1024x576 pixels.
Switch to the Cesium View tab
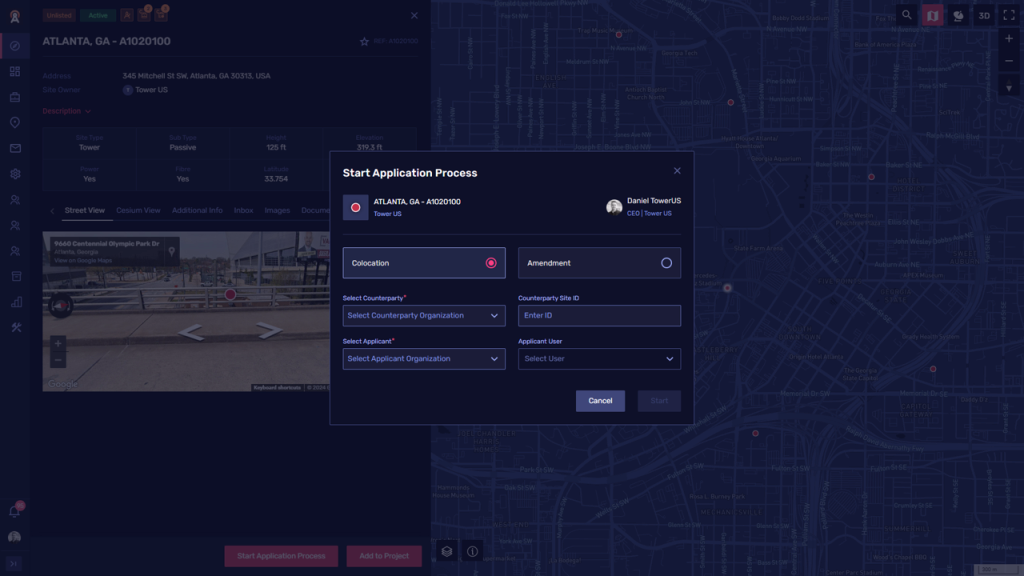click(x=138, y=211)
